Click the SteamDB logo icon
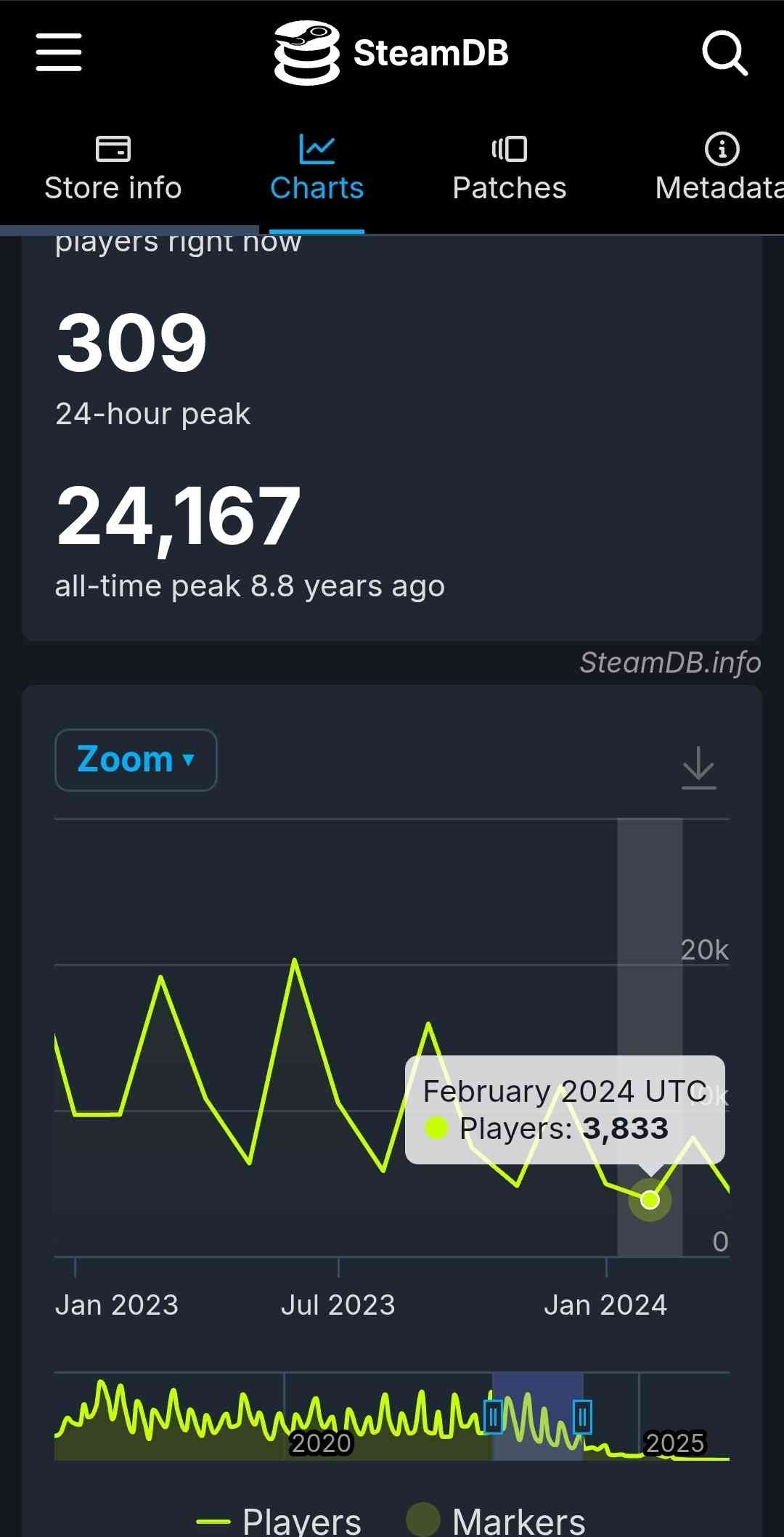The image size is (784, 1537). coord(306,52)
